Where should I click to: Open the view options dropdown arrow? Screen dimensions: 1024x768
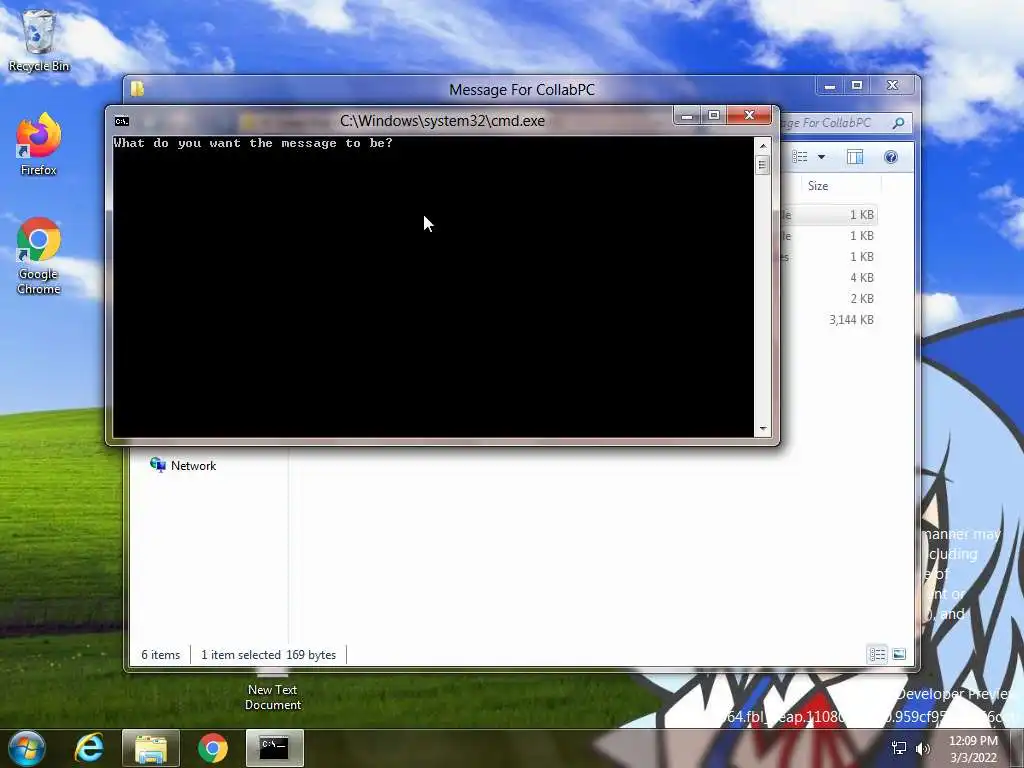pyautogui.click(x=822, y=157)
